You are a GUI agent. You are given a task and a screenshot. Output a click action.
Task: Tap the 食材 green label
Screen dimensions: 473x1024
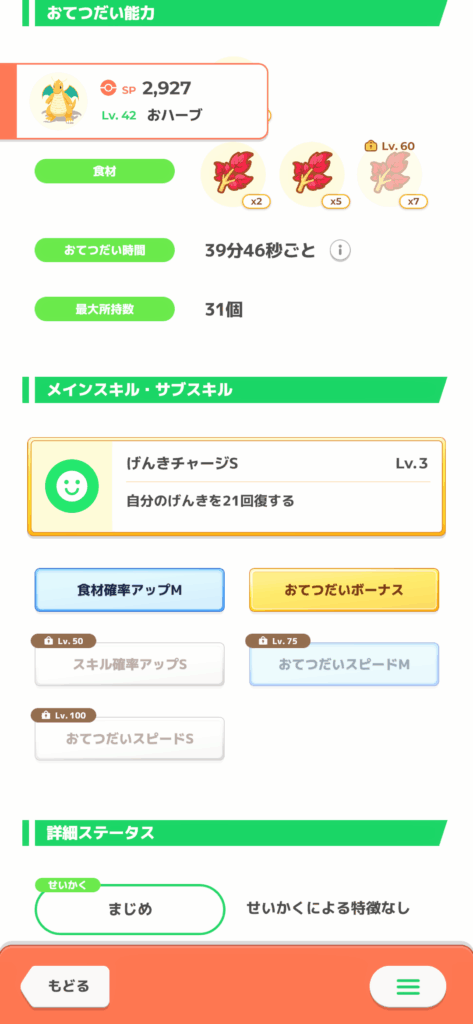[x=105, y=170]
